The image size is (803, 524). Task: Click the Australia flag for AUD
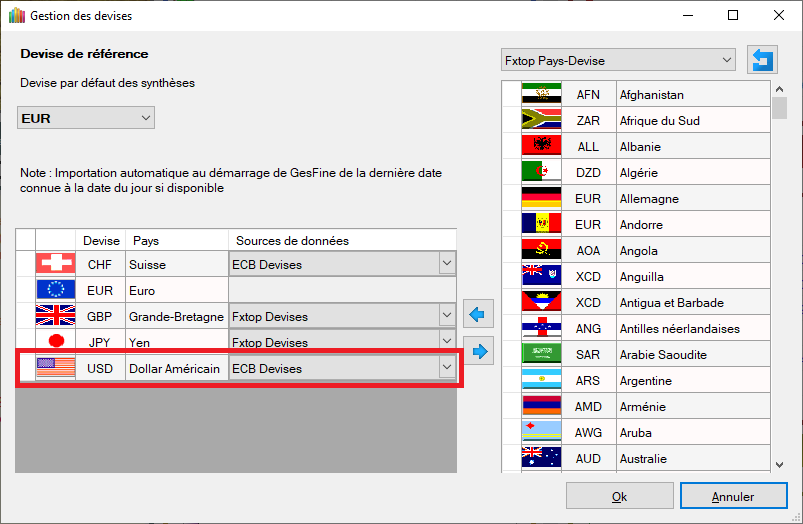(x=541, y=458)
